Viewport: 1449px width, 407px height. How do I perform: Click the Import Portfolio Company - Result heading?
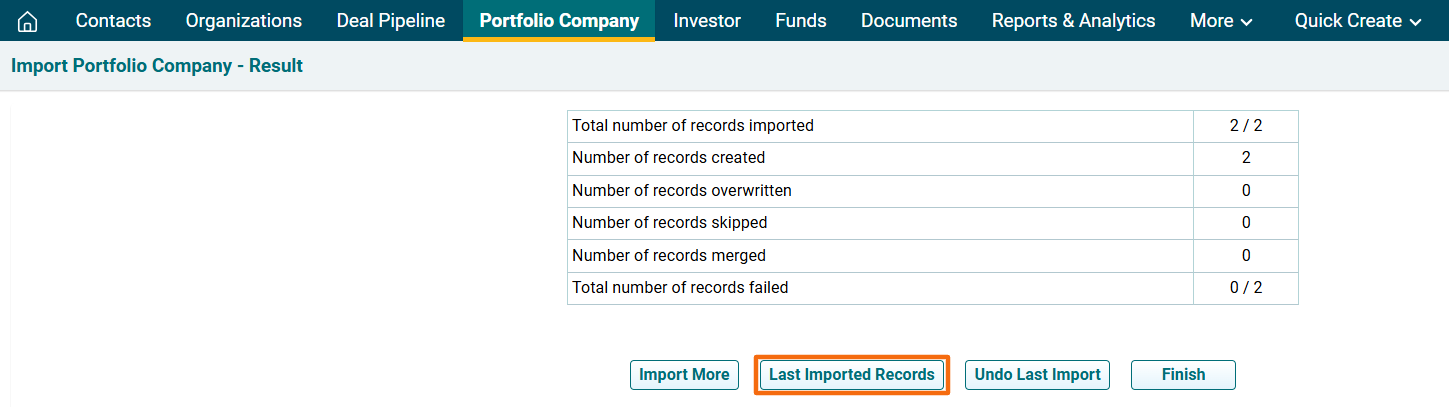(x=157, y=66)
